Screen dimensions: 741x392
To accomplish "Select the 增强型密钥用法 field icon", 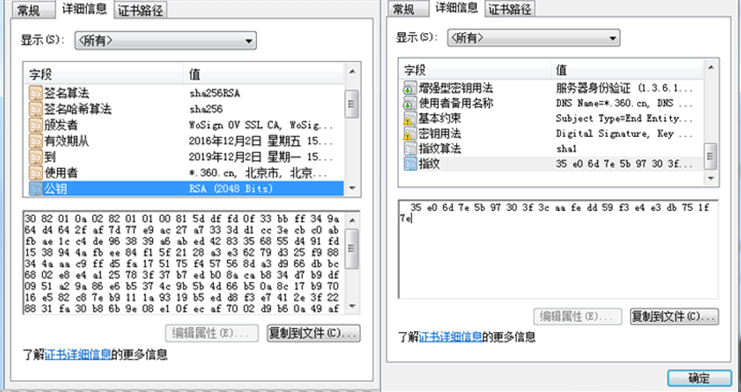I will click(410, 88).
